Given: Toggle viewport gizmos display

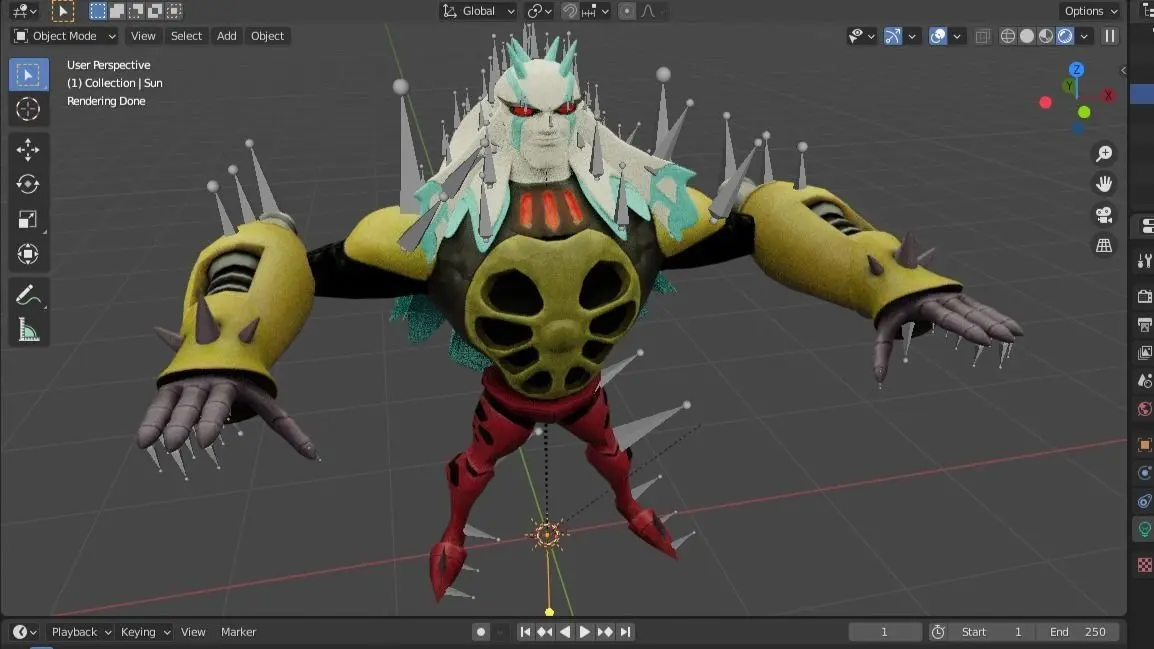Looking at the screenshot, I should 893,36.
